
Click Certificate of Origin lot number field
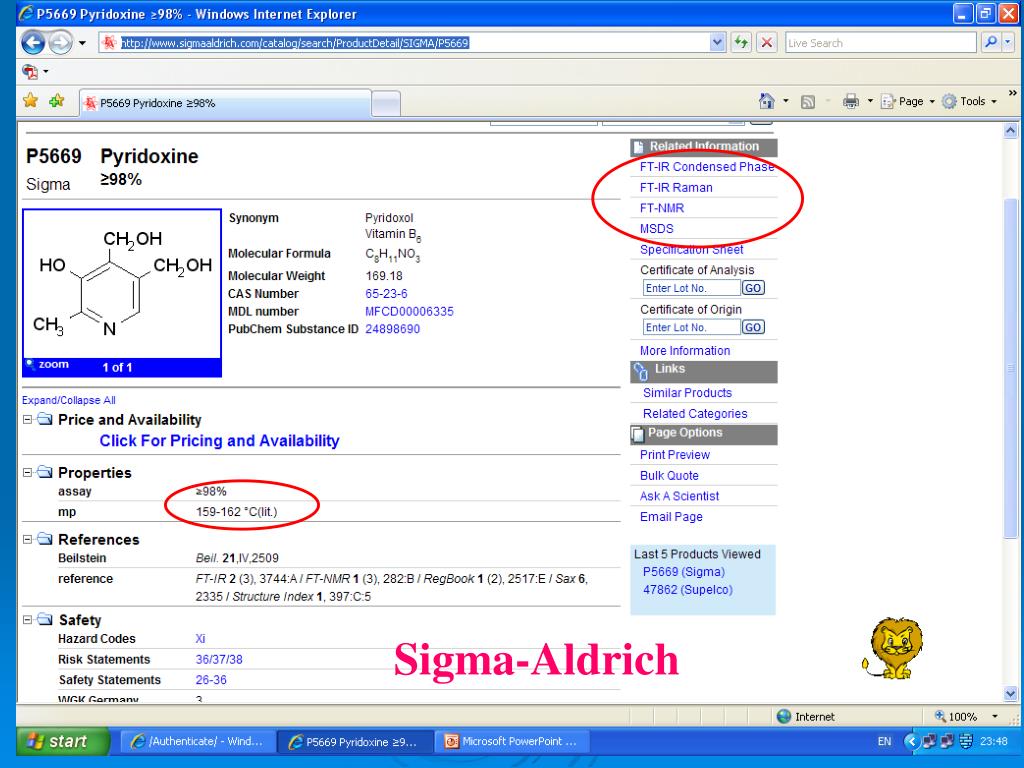click(691, 327)
